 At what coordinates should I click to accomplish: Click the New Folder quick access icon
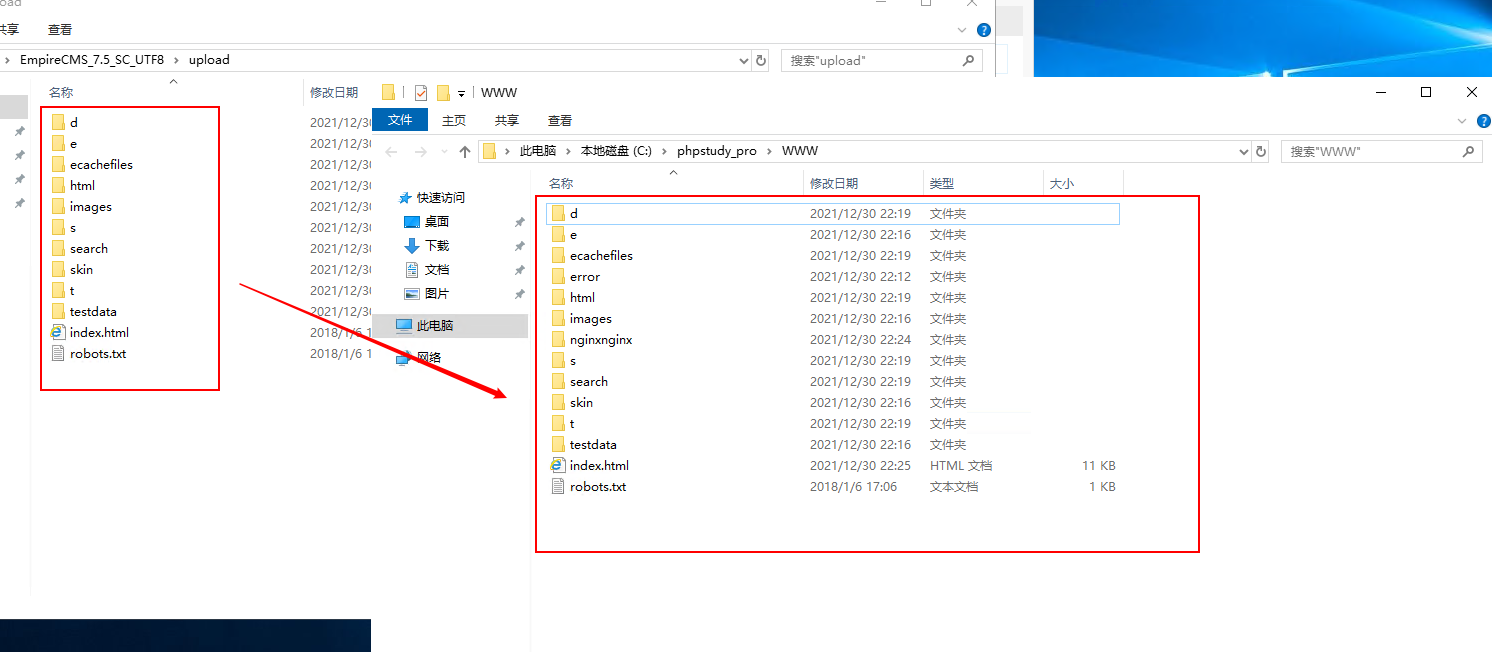pos(441,92)
